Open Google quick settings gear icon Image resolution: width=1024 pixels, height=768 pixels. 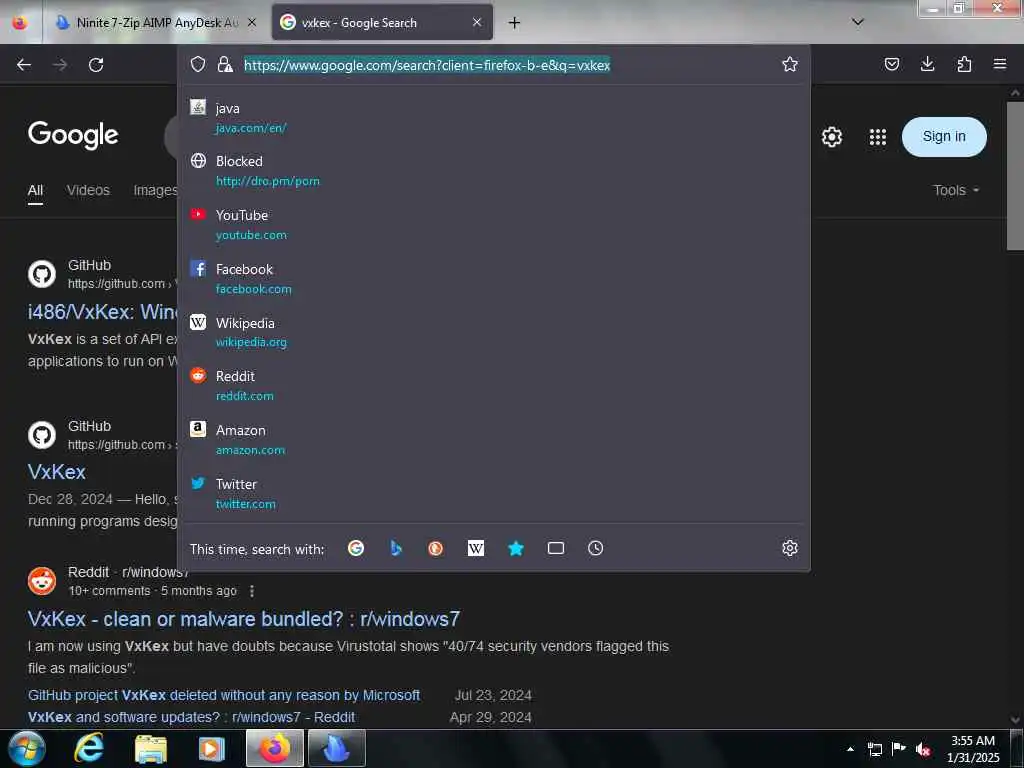click(x=831, y=136)
